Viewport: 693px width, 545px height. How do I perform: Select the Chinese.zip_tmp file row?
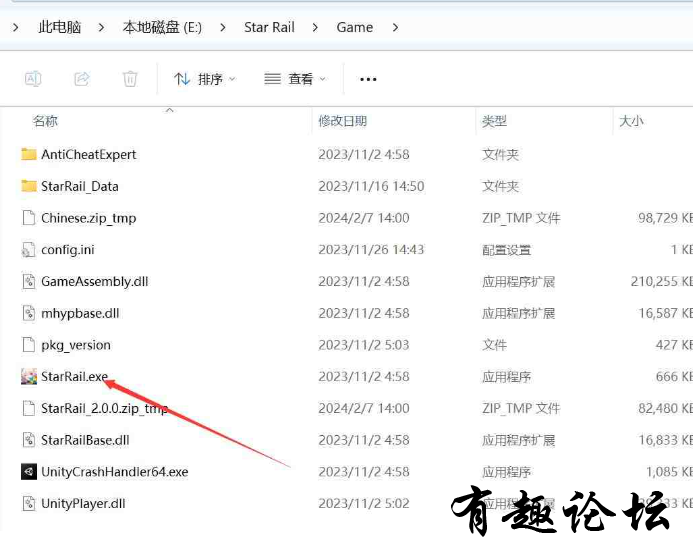point(88,218)
